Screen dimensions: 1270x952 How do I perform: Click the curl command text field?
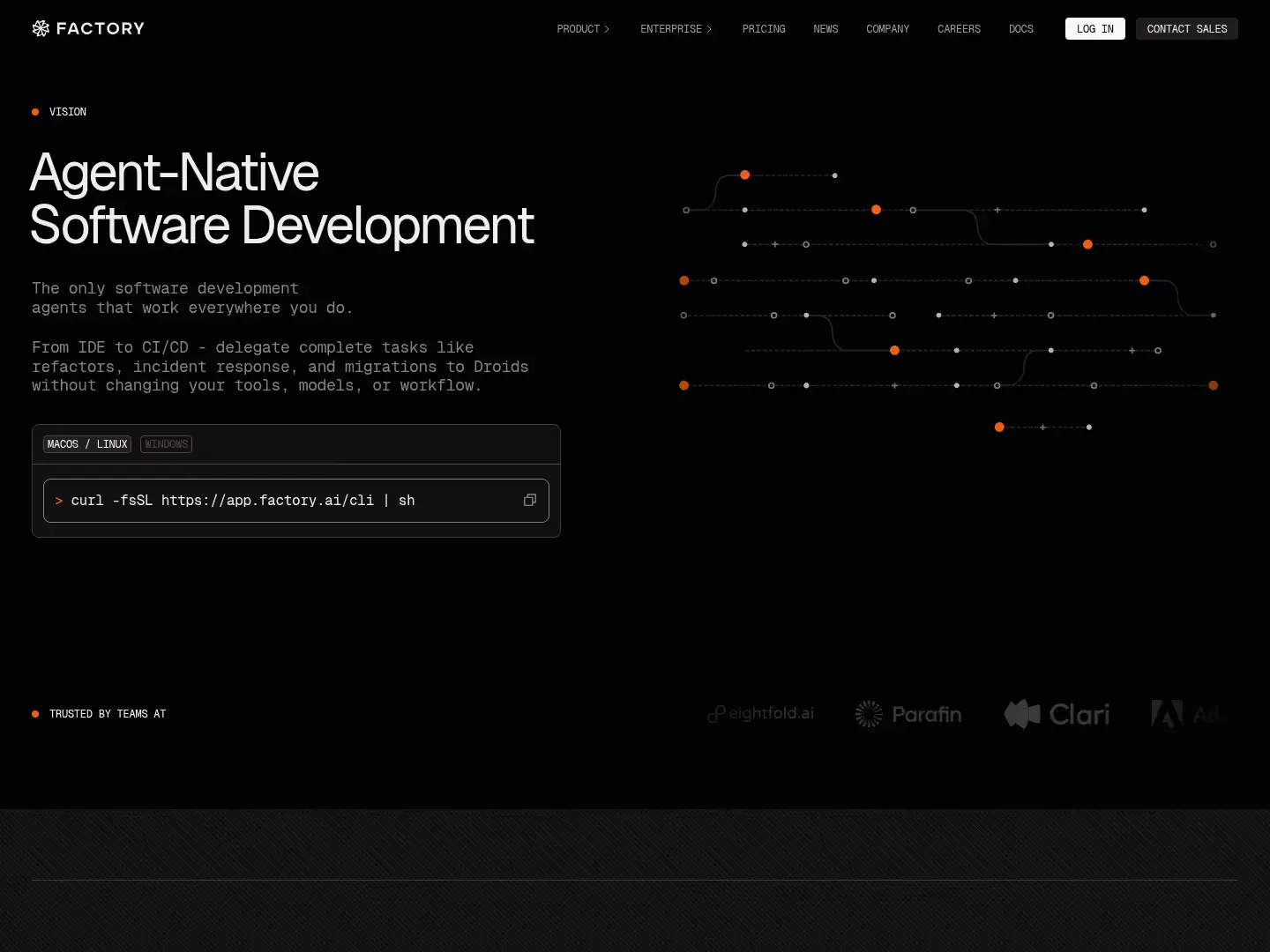[296, 501]
